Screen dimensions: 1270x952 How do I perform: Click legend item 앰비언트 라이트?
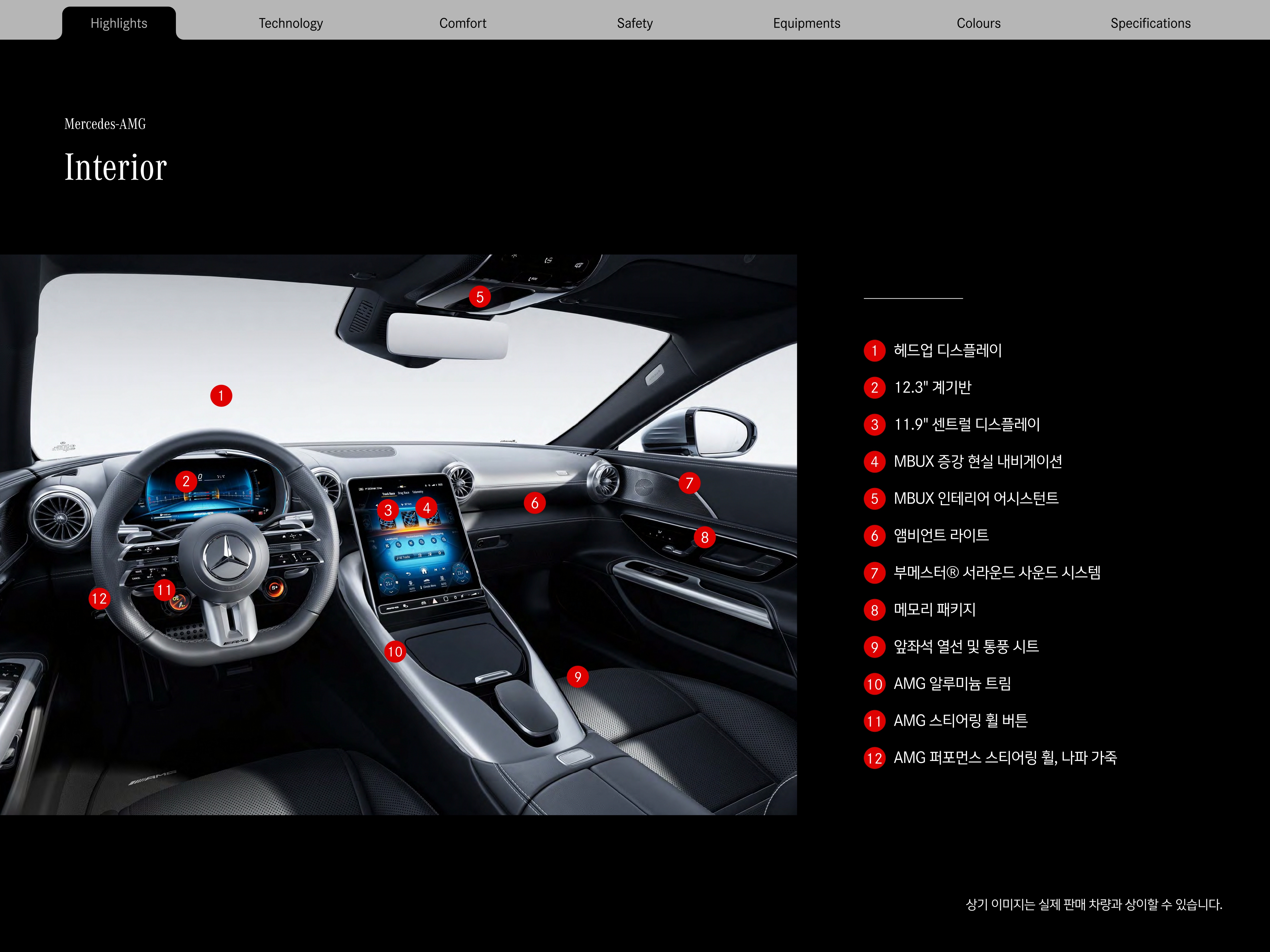click(x=941, y=535)
